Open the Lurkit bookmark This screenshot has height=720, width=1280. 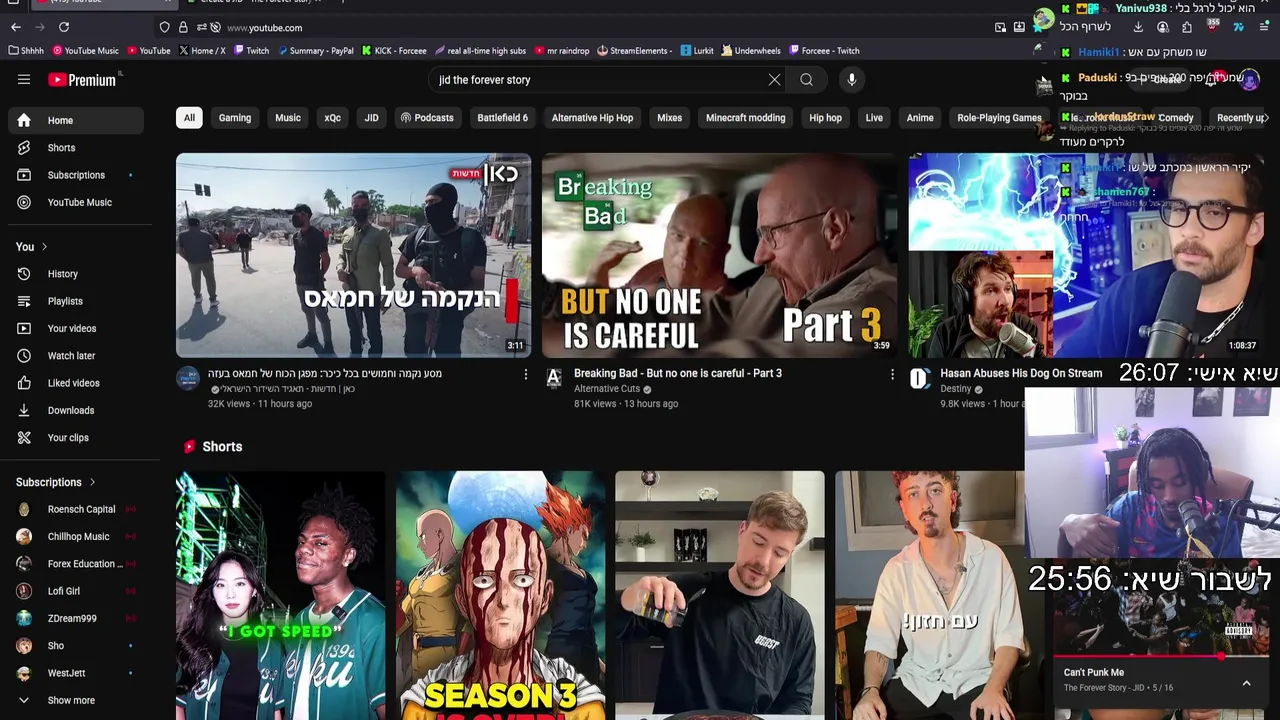[x=698, y=50]
